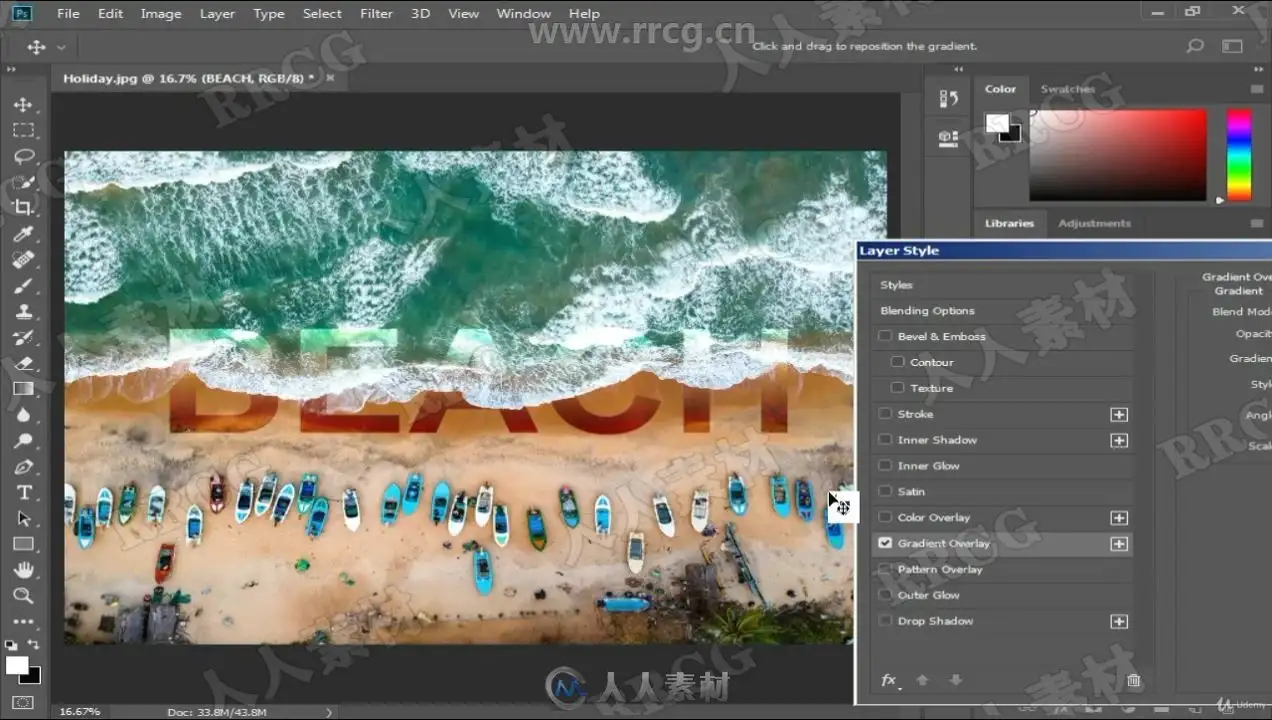Click the delete effect trash icon
The image size is (1272, 720).
pyautogui.click(x=1133, y=681)
